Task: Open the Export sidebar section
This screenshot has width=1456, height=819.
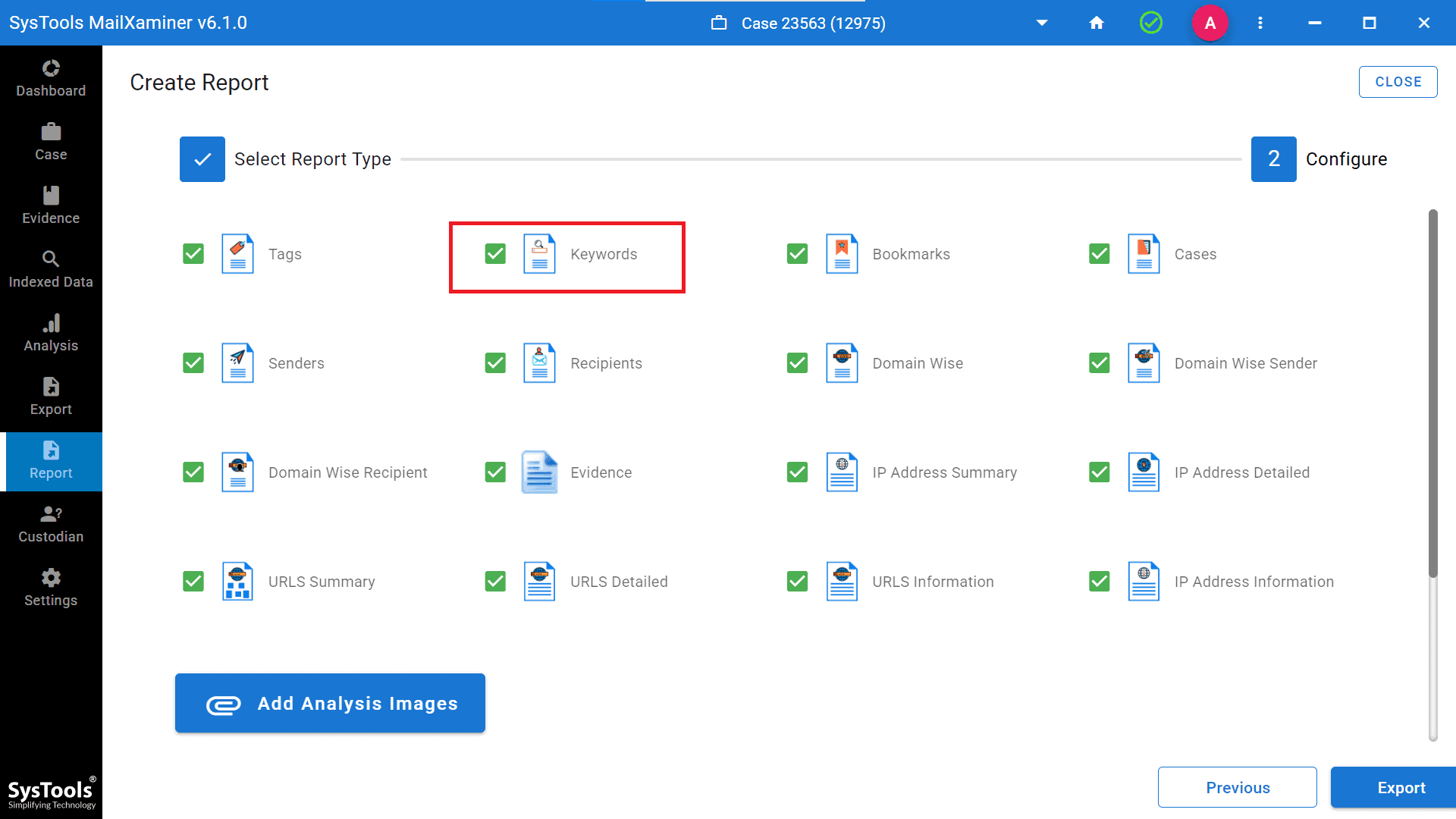Action: 51,397
